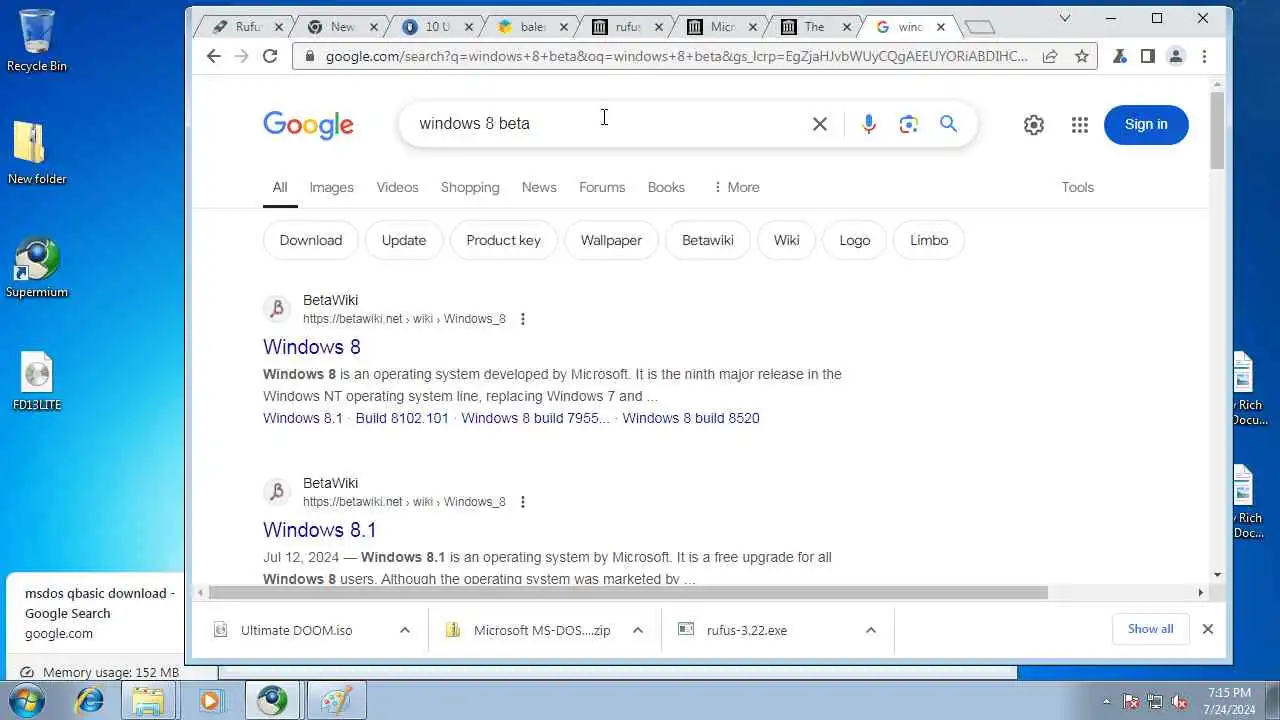The image size is (1280, 720).
Task: Select the Limbo filter chip
Action: click(x=929, y=240)
